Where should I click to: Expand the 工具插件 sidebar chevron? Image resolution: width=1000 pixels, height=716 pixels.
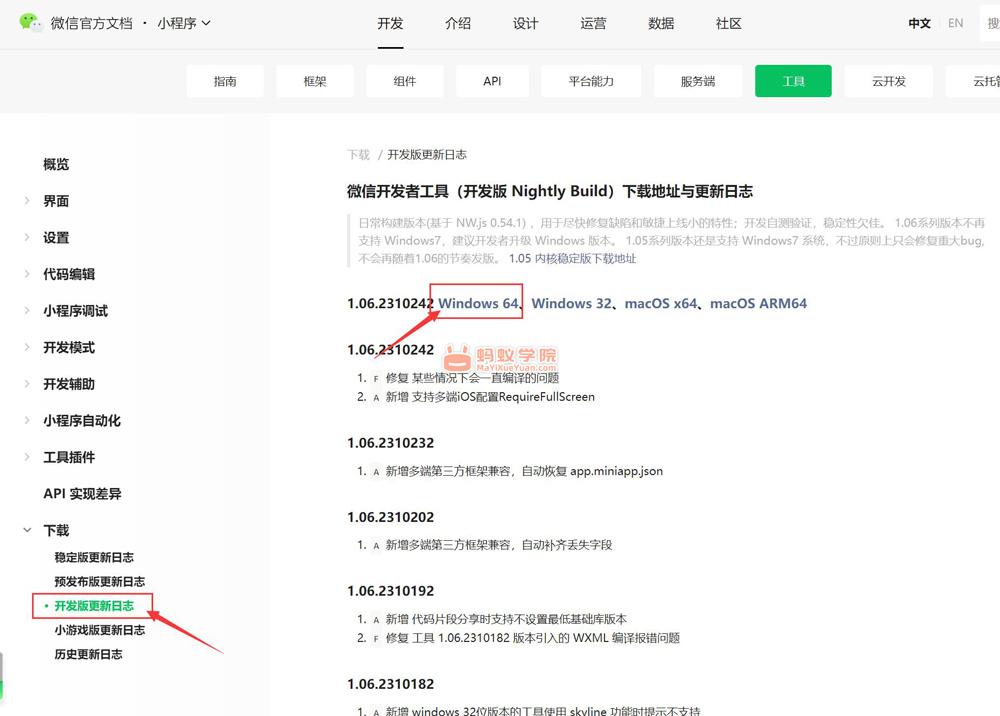click(x=27, y=457)
